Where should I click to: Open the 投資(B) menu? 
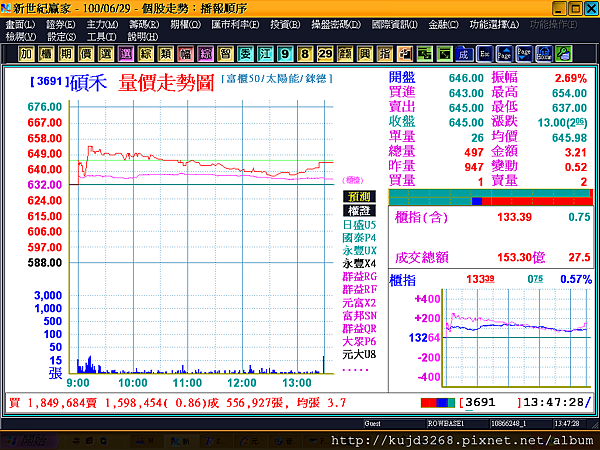285,24
